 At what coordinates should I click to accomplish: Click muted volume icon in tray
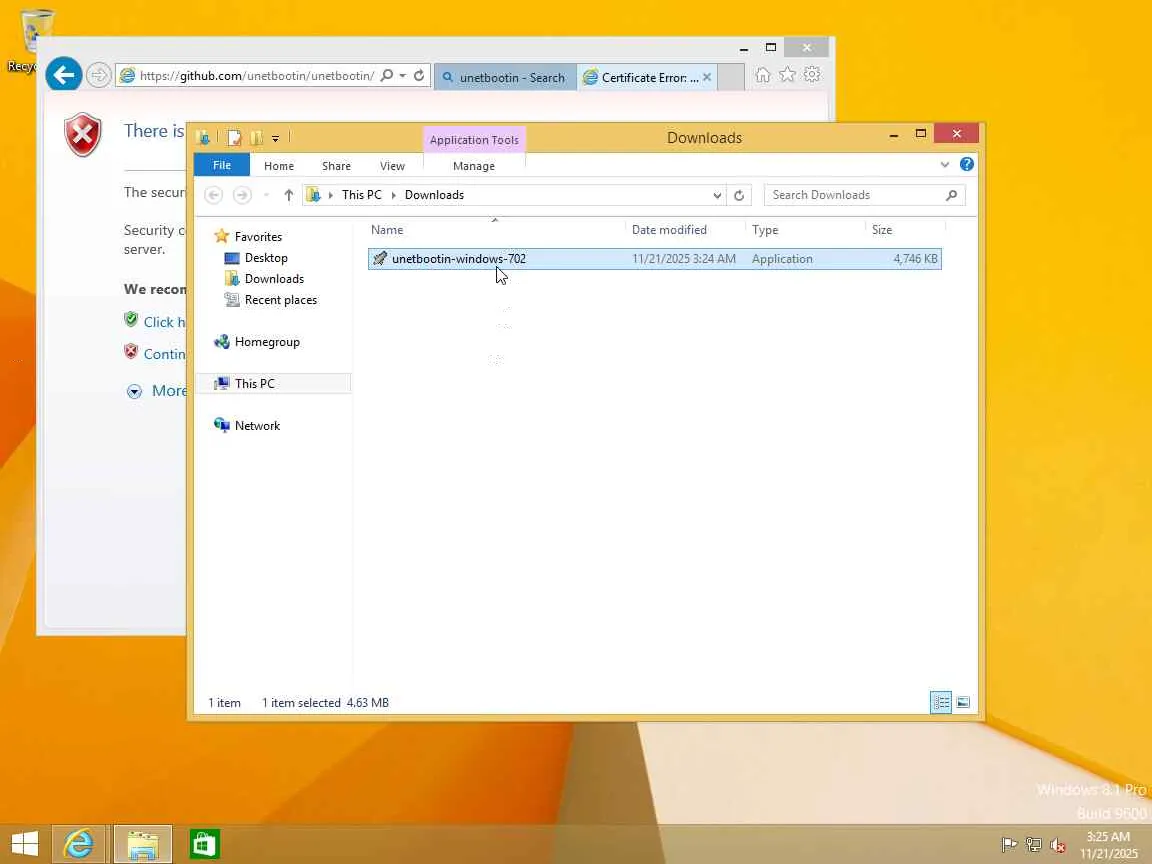[x=1058, y=845]
